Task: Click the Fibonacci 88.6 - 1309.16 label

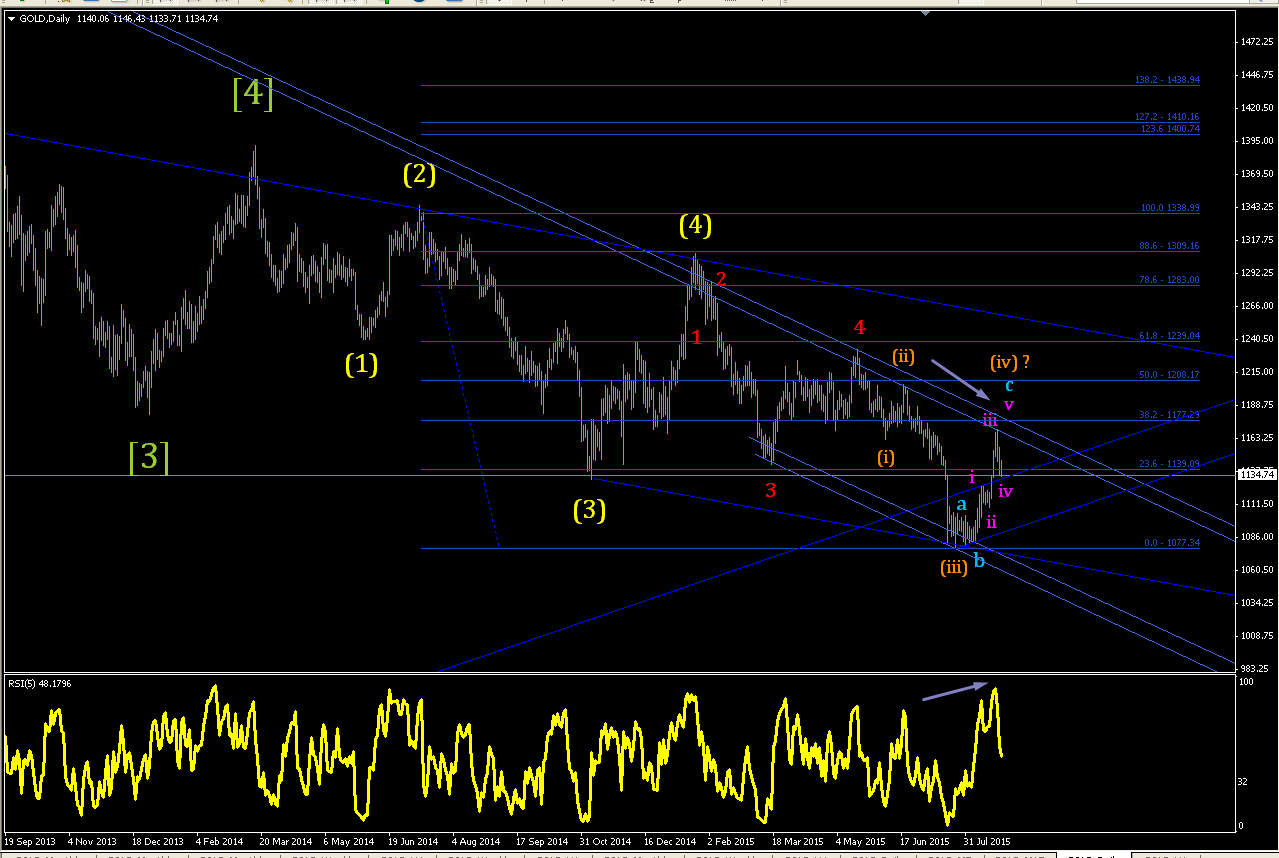Action: [1169, 245]
